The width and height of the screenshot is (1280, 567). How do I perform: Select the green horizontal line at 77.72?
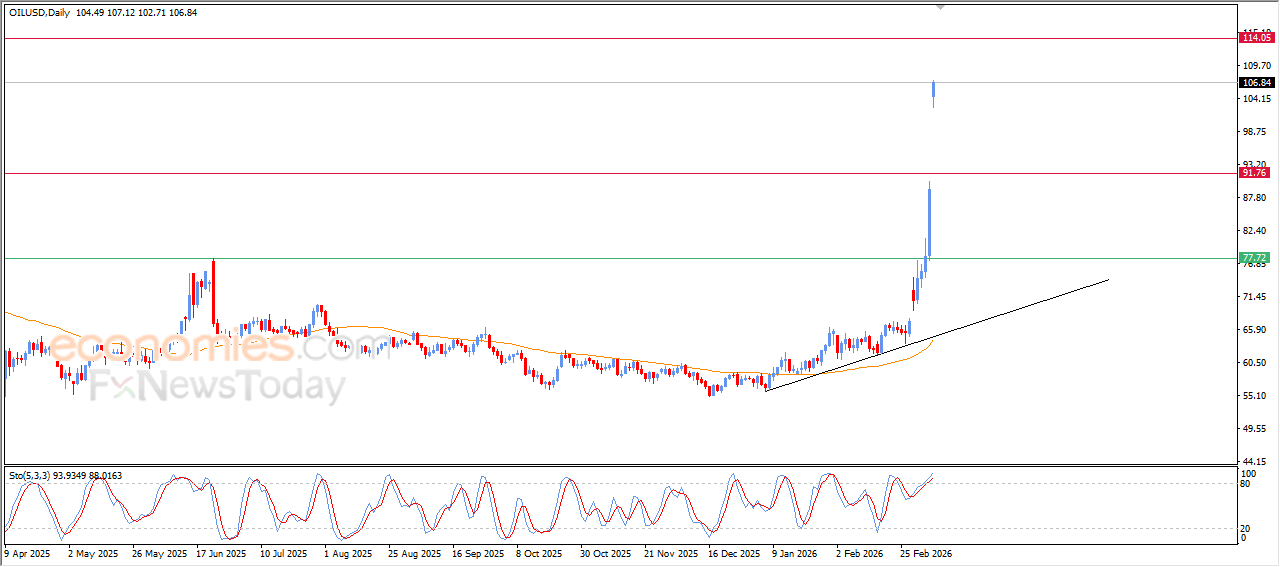pyautogui.click(x=500, y=258)
